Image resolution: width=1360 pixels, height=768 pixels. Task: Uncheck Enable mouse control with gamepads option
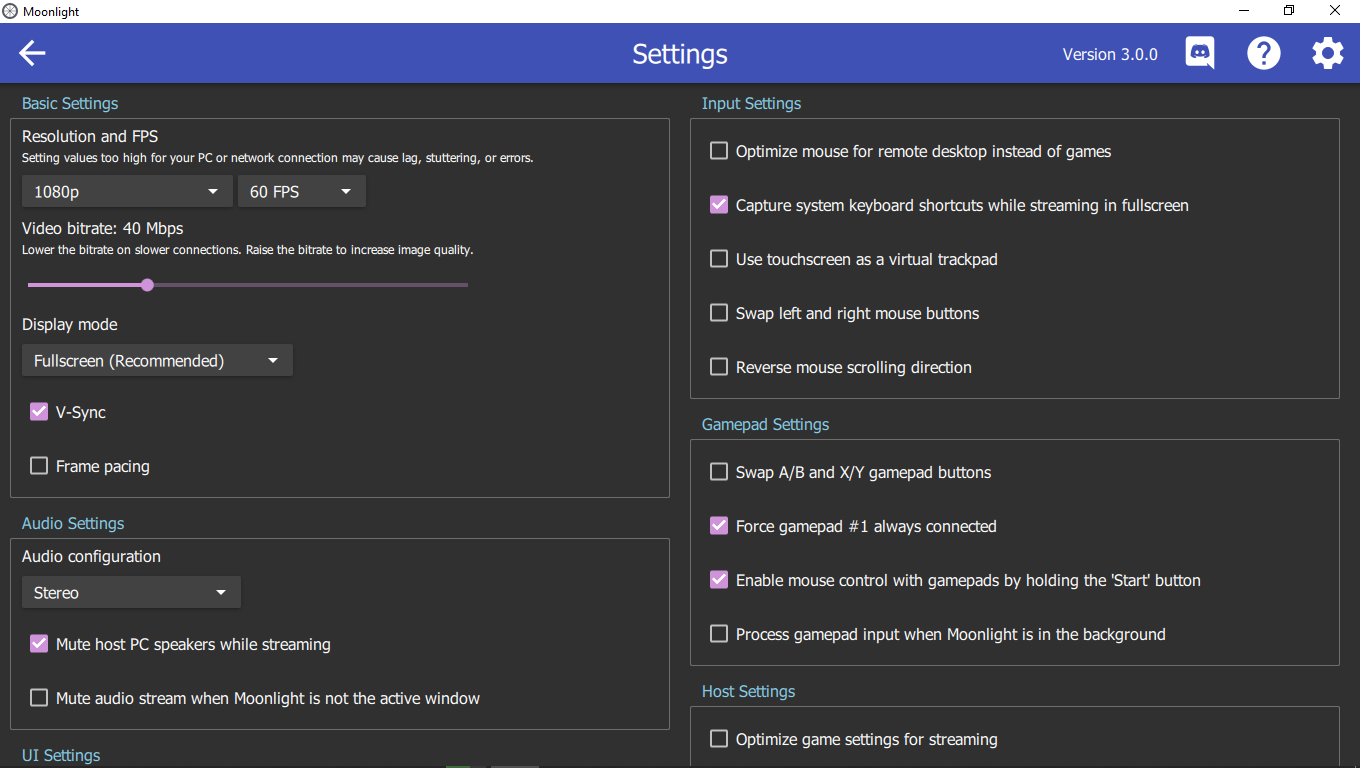click(x=719, y=580)
